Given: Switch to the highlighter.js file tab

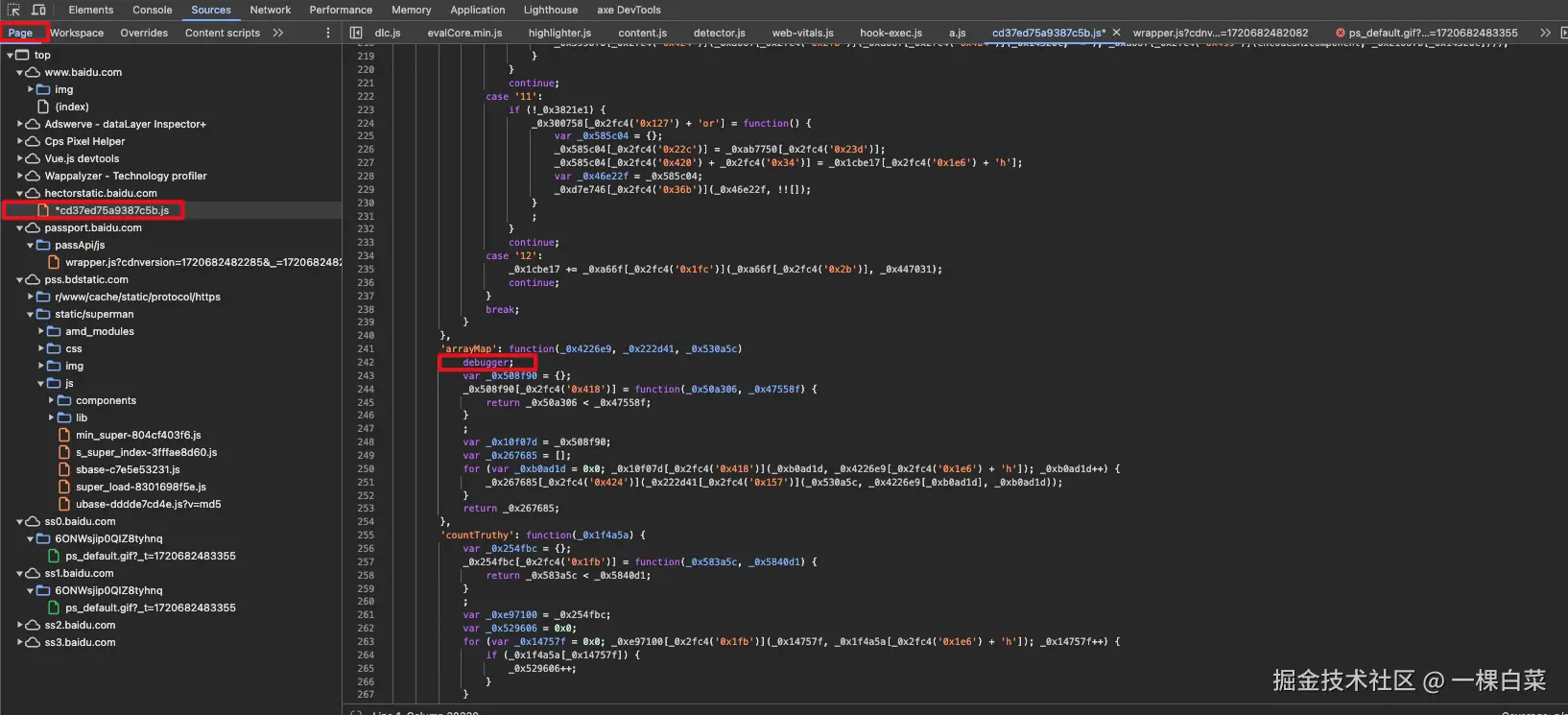Looking at the screenshot, I should click(560, 33).
